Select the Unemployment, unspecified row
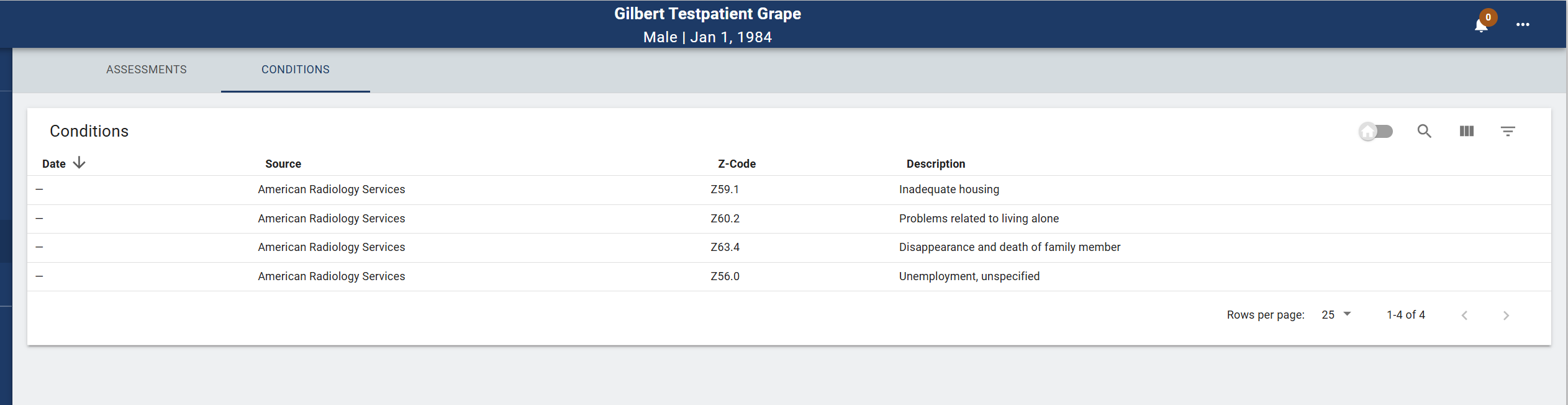1568x405 pixels. 789,276
